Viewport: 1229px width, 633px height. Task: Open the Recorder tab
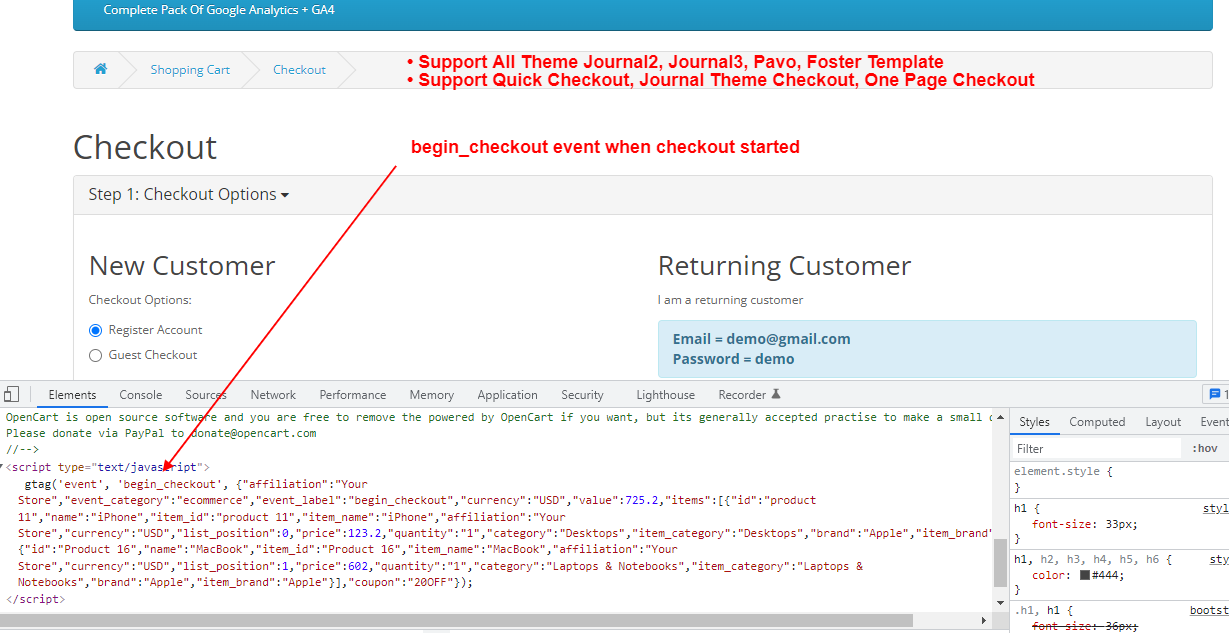741,395
